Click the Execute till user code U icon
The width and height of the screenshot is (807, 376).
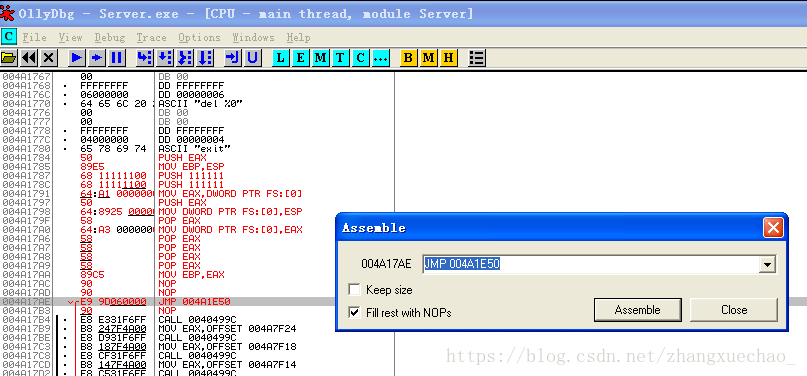(252, 58)
